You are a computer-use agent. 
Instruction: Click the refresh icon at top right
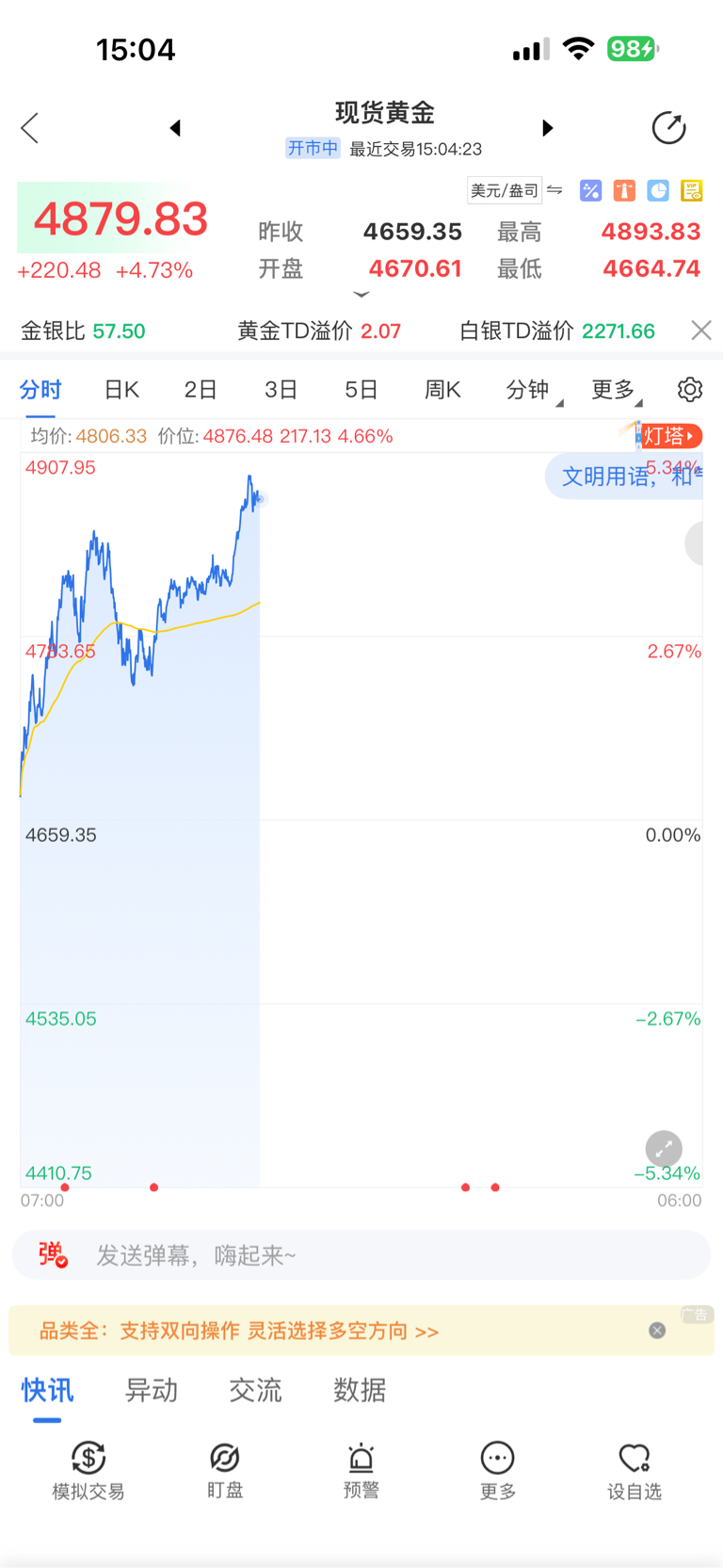[x=668, y=128]
